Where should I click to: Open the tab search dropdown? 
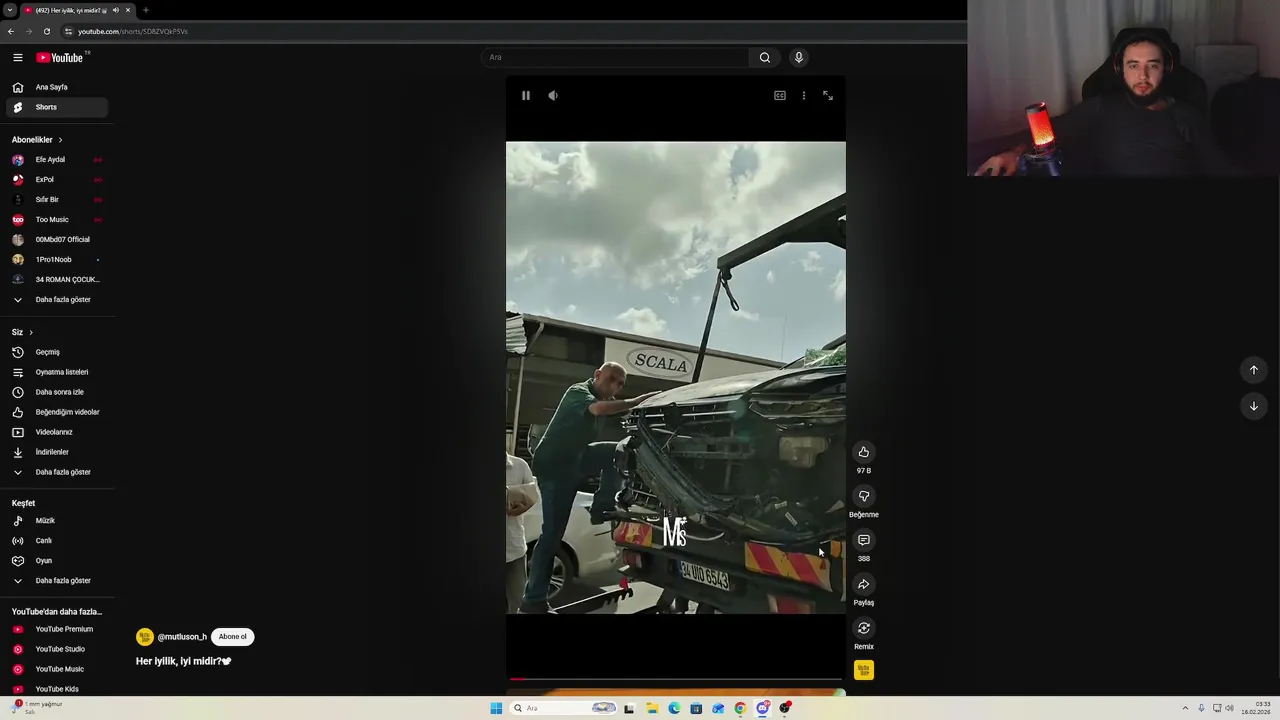click(x=9, y=10)
